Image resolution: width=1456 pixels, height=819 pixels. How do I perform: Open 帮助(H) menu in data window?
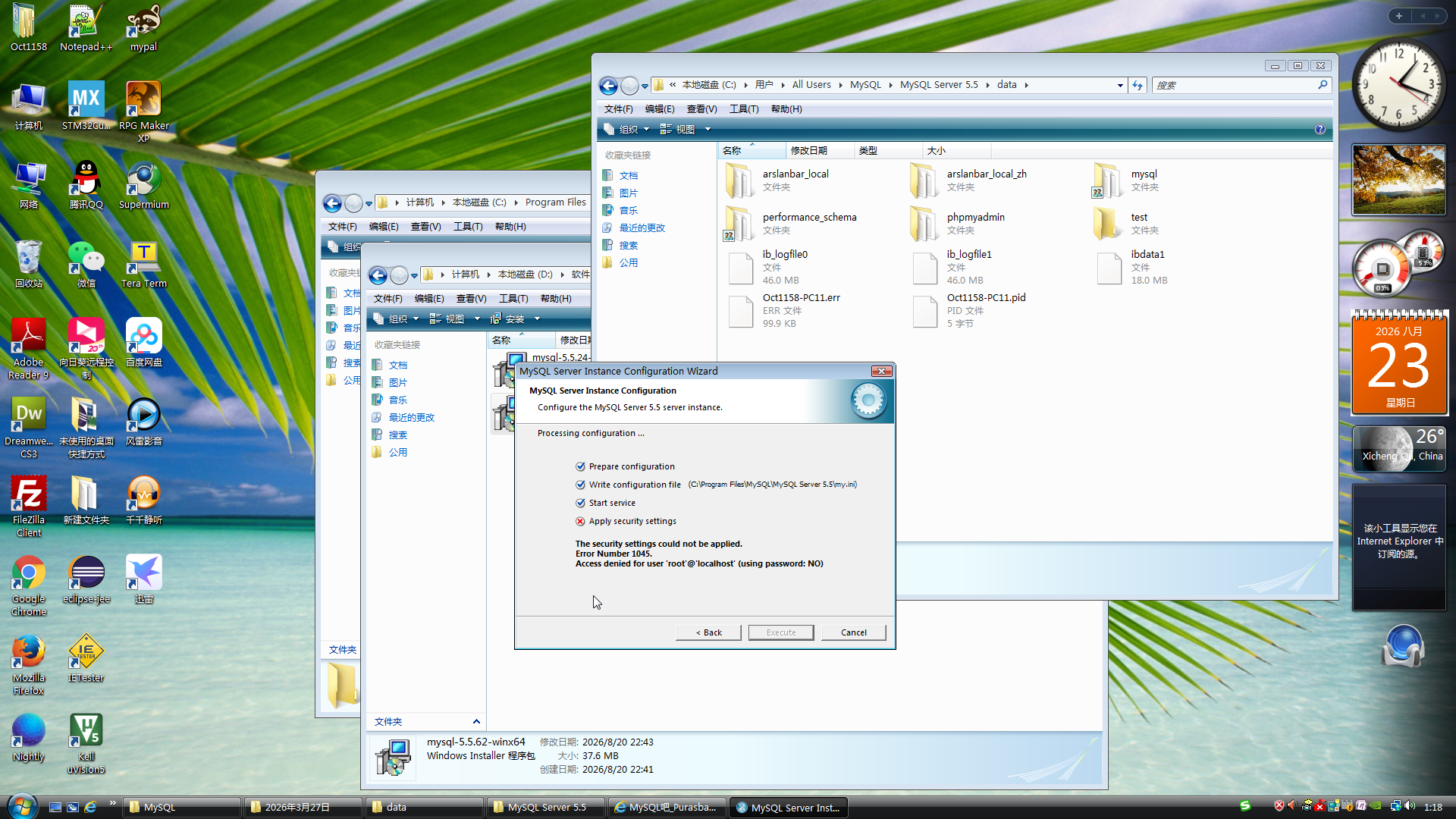coord(786,109)
